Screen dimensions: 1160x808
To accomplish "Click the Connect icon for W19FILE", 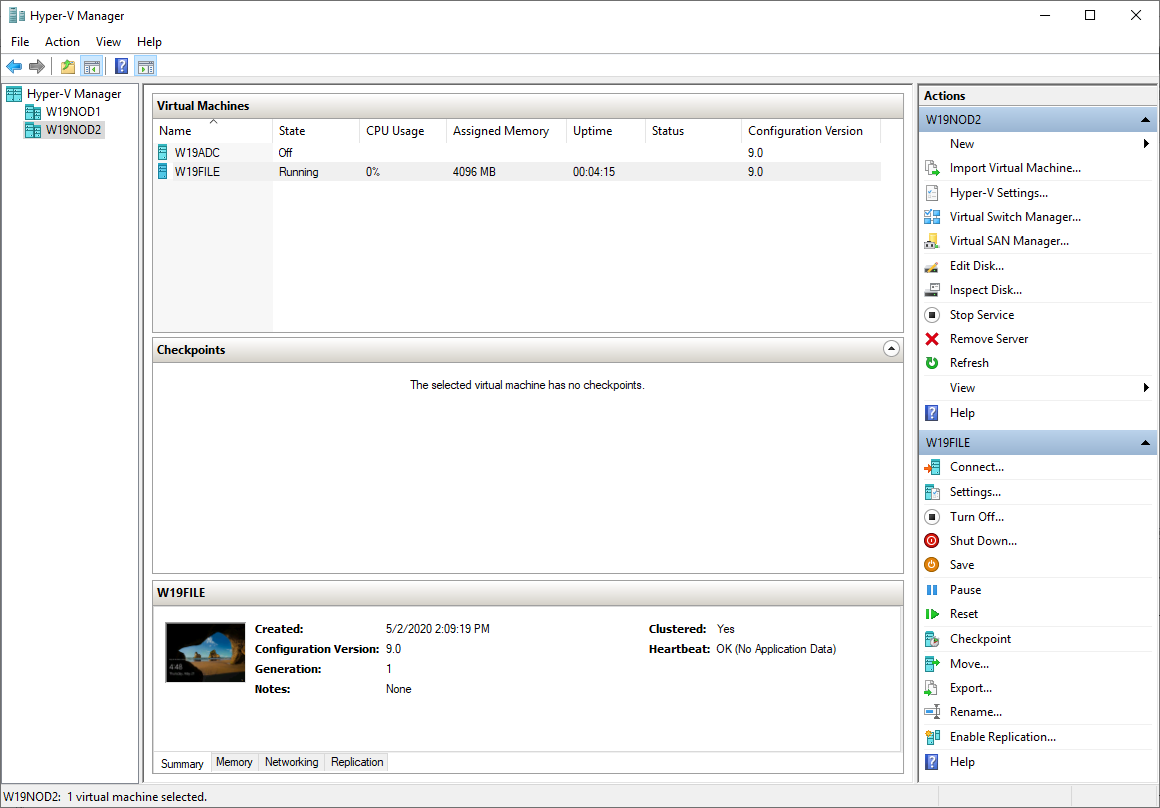I will (x=932, y=467).
